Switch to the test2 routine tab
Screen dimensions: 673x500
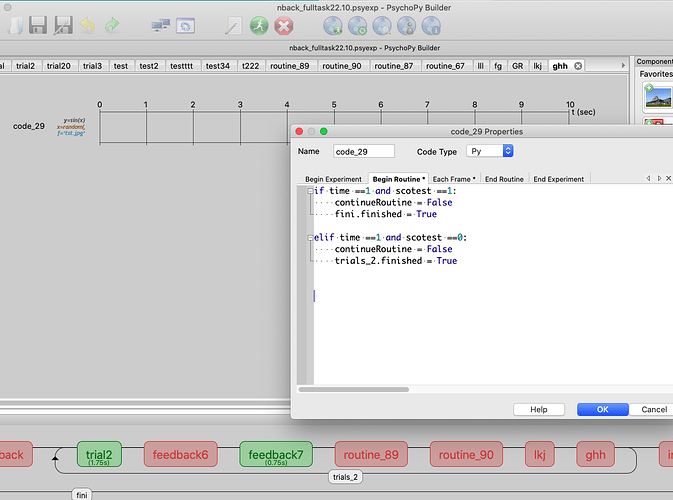(149, 66)
